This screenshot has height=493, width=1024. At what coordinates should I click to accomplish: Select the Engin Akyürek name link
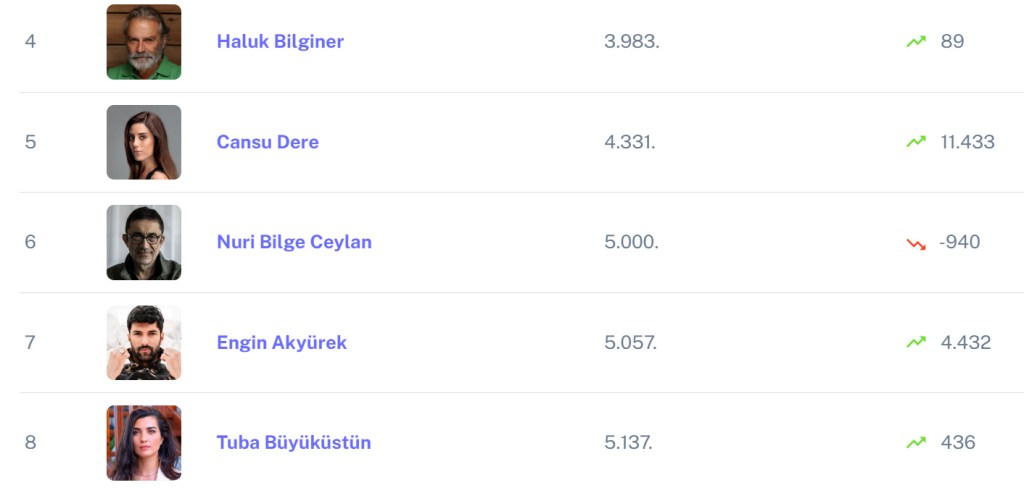282,342
